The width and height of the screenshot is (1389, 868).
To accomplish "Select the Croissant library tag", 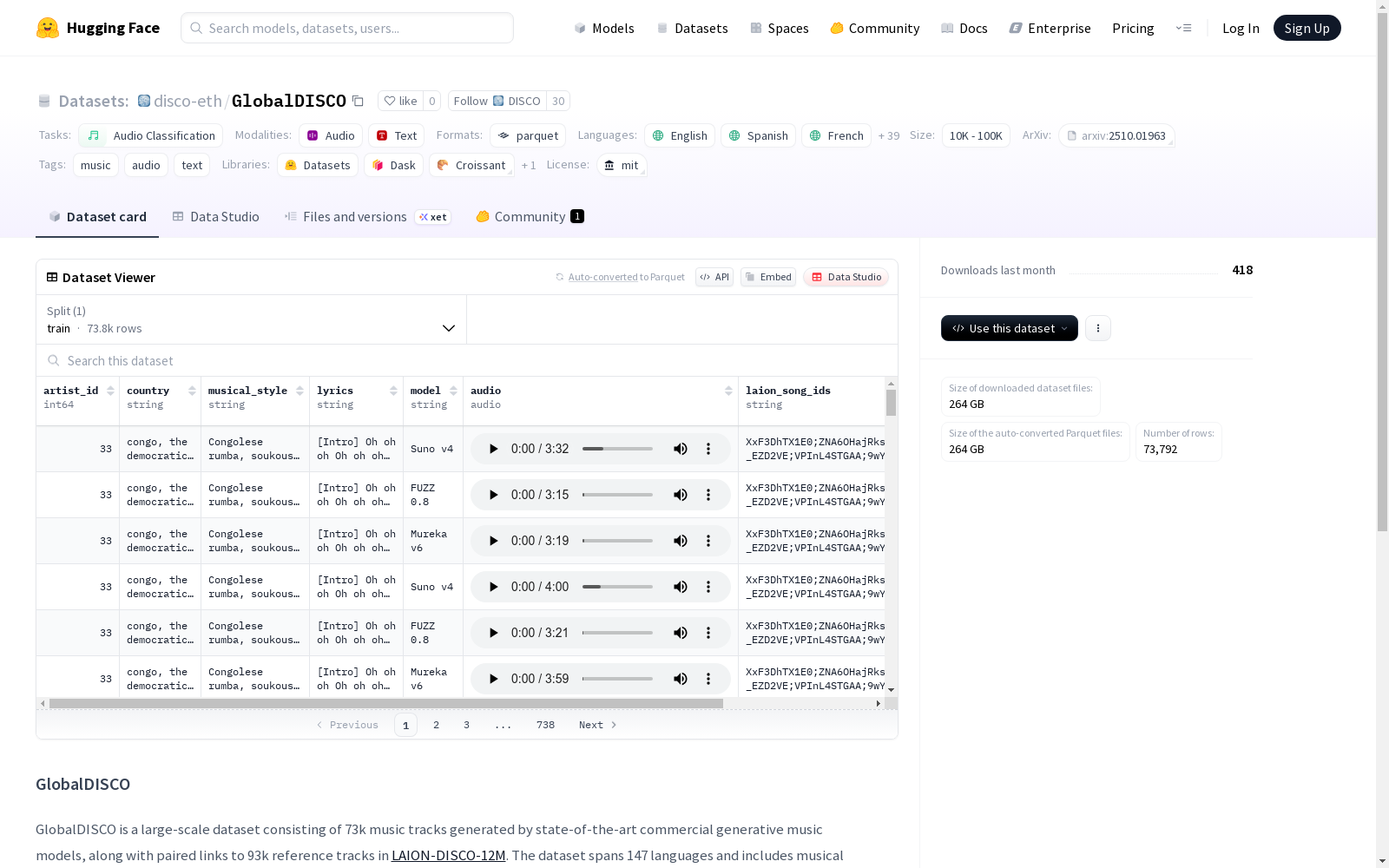I will [471, 165].
